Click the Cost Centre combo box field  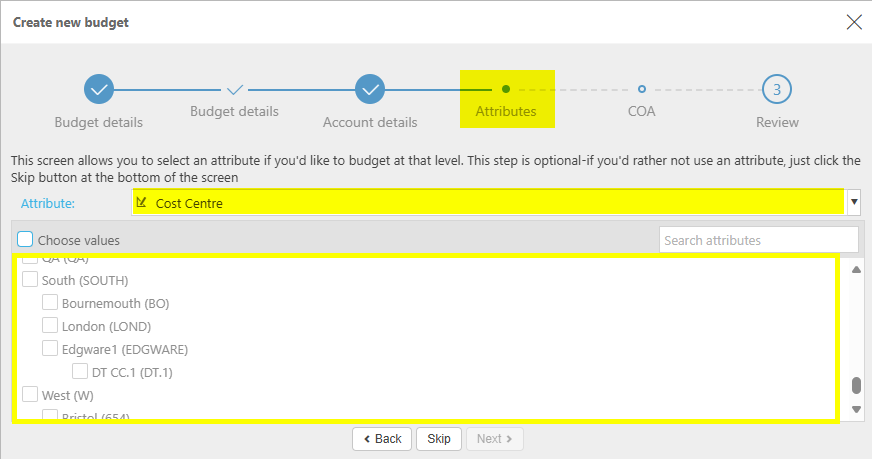(490, 203)
